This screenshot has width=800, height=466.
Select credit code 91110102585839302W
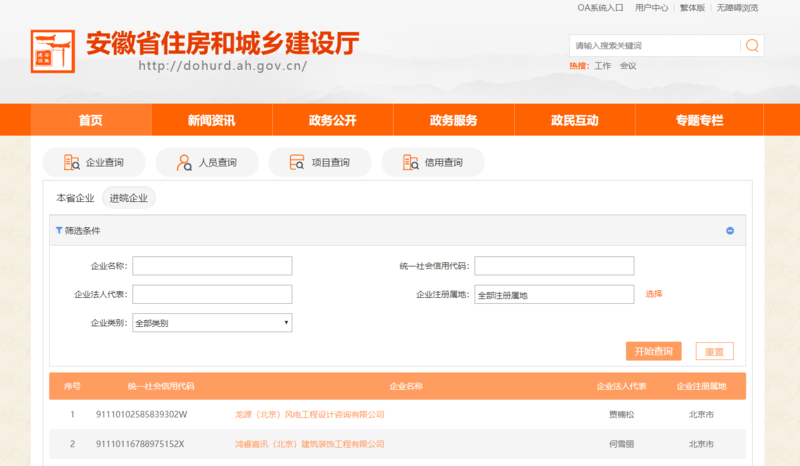141,414
